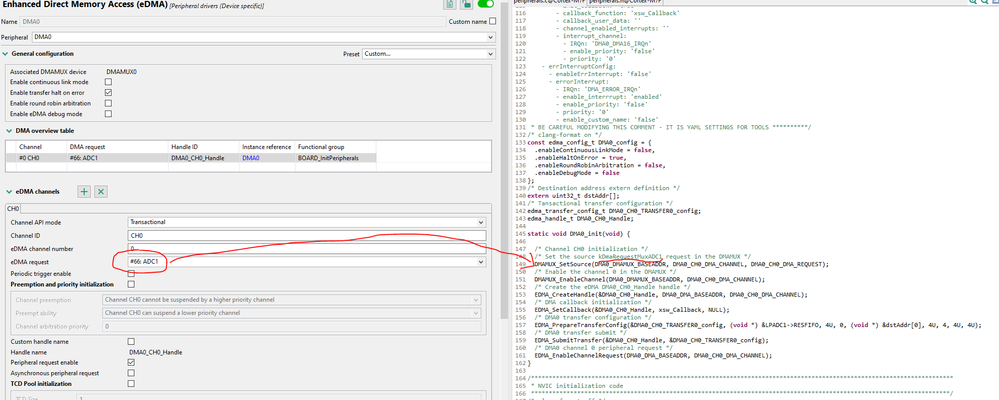Enable eDMA debug mode checkbox
Image resolution: width=999 pixels, height=400 pixels.
pos(108,114)
